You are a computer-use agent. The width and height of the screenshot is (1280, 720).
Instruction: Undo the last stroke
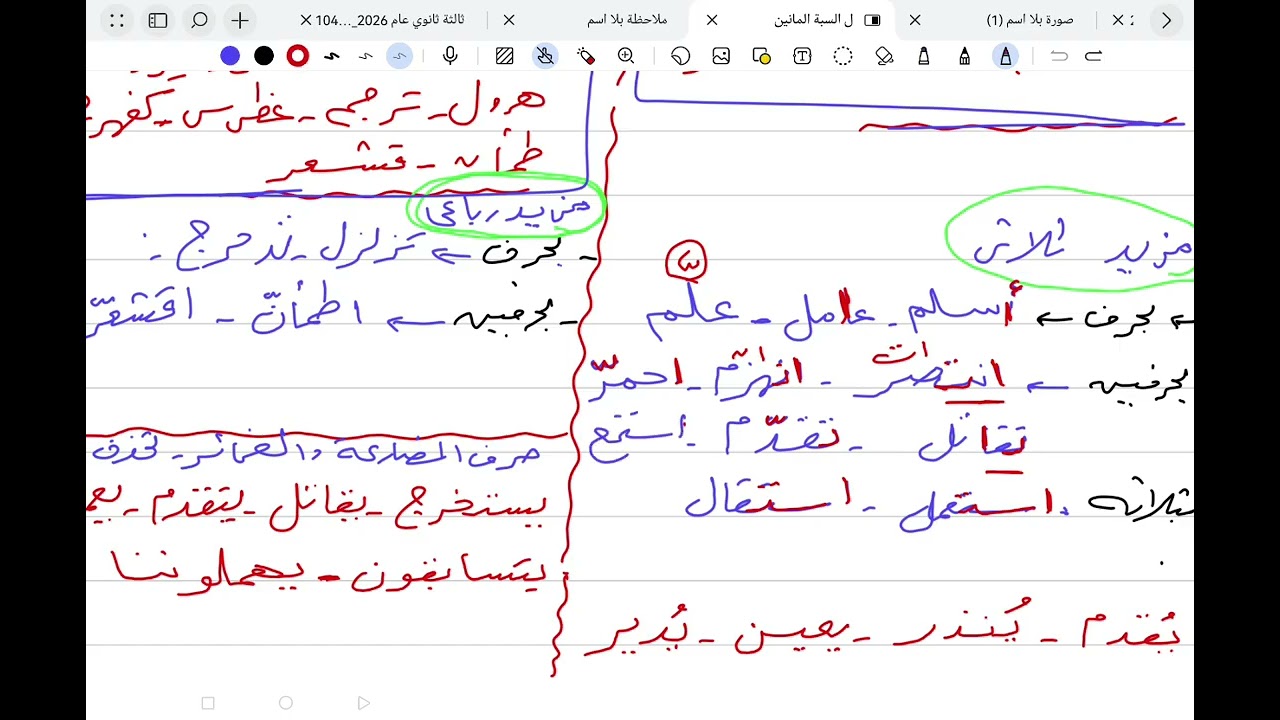(1059, 56)
